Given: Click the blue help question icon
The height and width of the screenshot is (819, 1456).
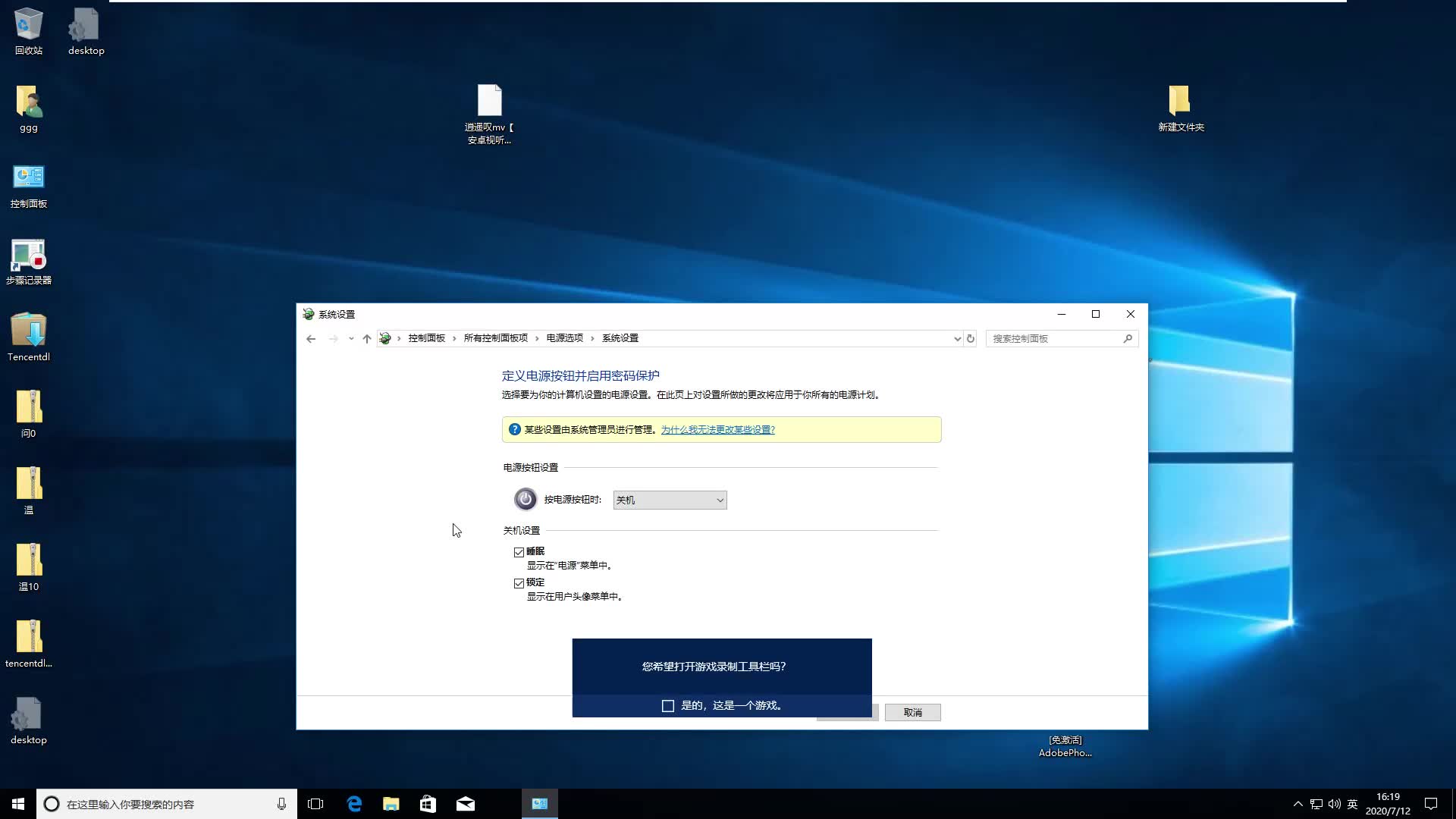Looking at the screenshot, I should click(x=514, y=429).
